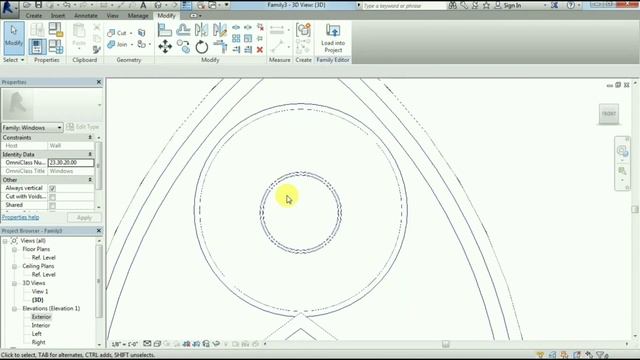The width and height of the screenshot is (640, 360).
Task: Click Load into Project
Action: pos(333,38)
